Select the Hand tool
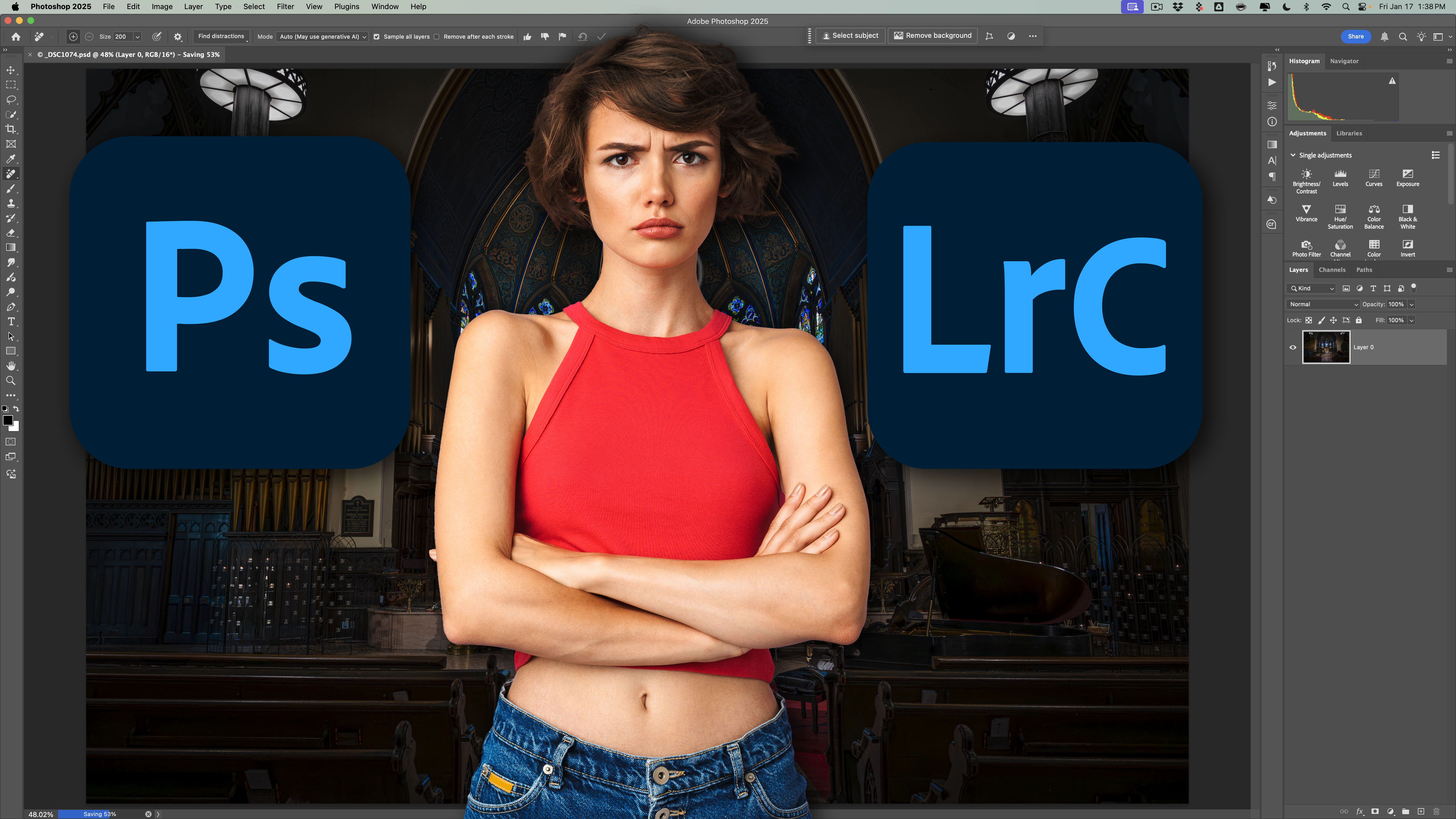Screen dimensions: 1456x819 (x=11, y=366)
